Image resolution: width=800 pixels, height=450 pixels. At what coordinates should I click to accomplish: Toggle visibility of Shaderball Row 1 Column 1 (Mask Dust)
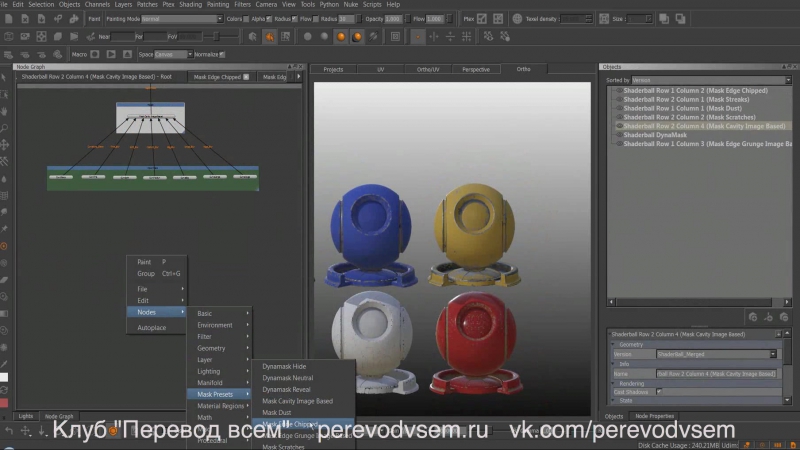(619, 109)
